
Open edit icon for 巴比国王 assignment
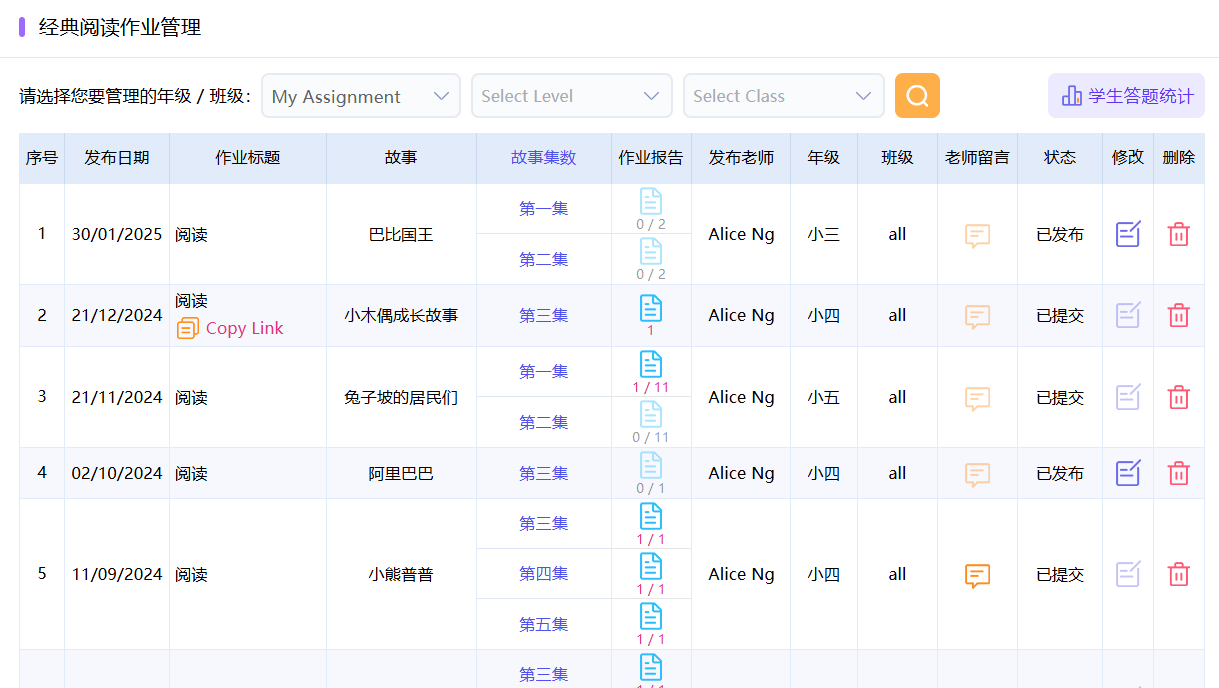[x=1128, y=235]
